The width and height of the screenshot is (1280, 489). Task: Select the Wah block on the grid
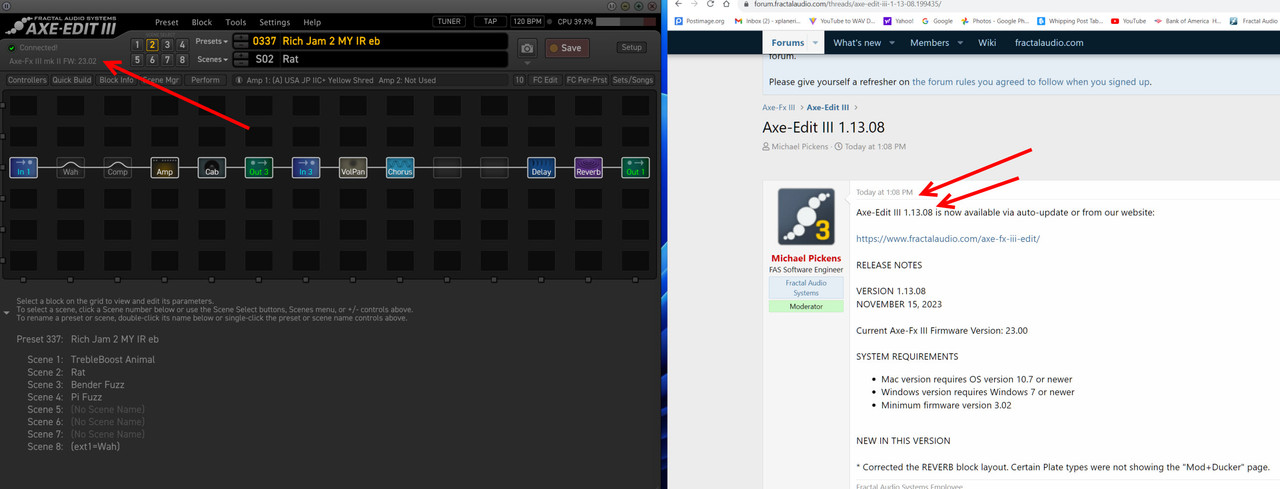(70, 168)
